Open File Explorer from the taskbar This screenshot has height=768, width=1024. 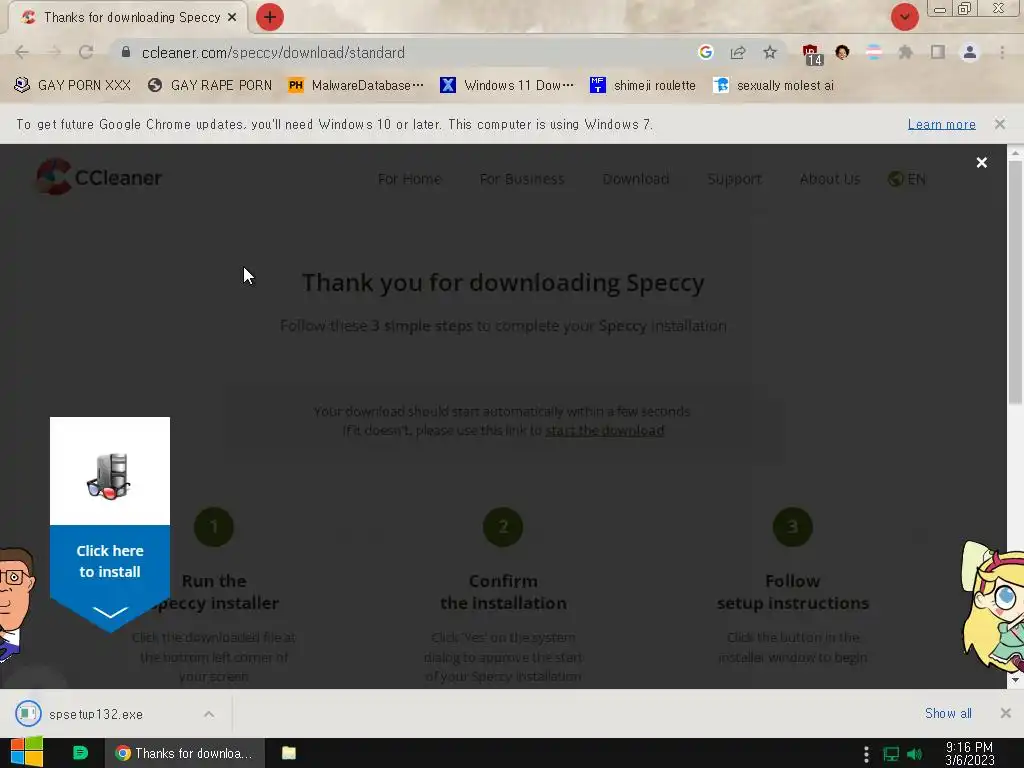pyautogui.click(x=289, y=753)
